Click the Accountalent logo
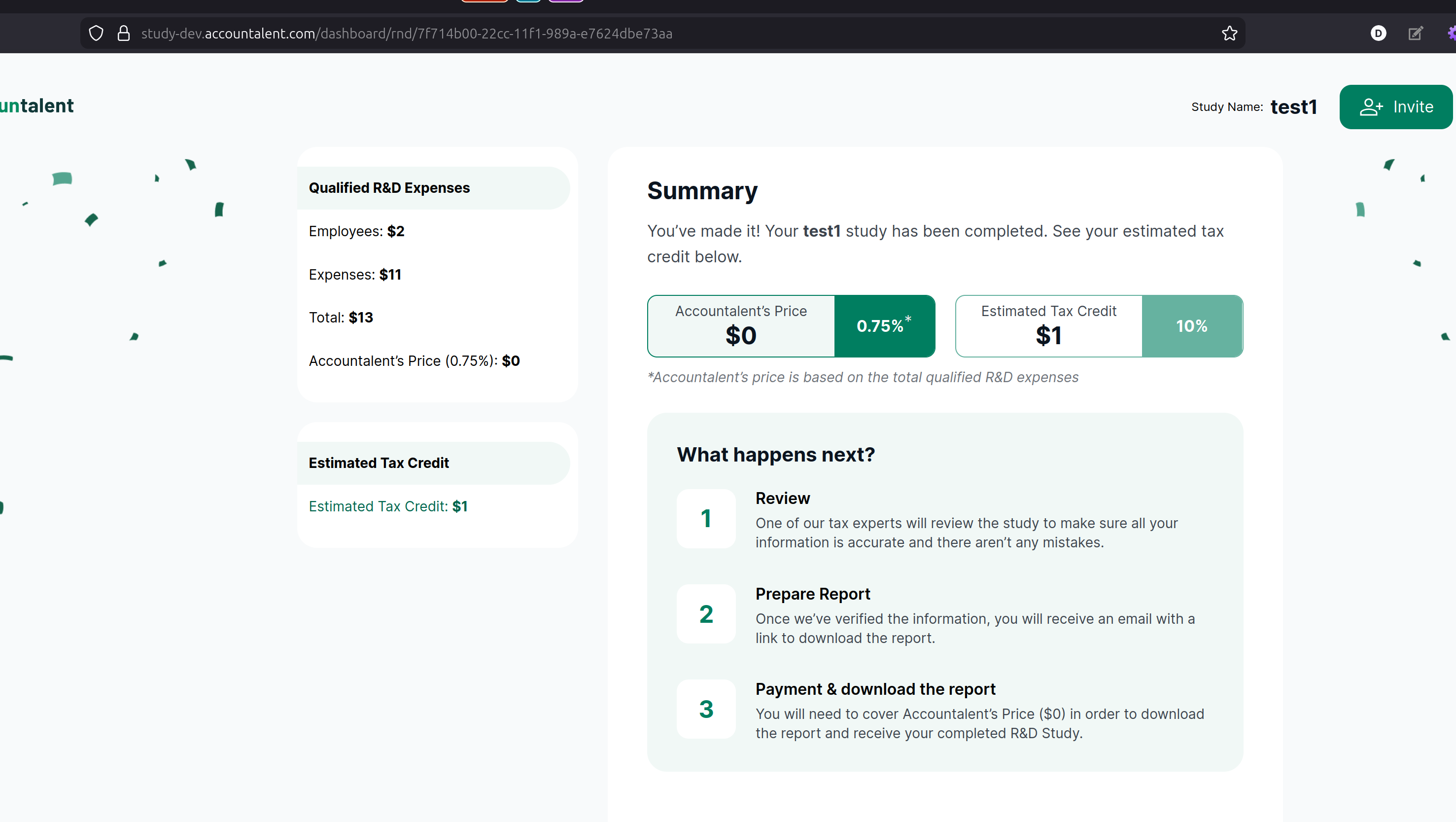 point(37,106)
